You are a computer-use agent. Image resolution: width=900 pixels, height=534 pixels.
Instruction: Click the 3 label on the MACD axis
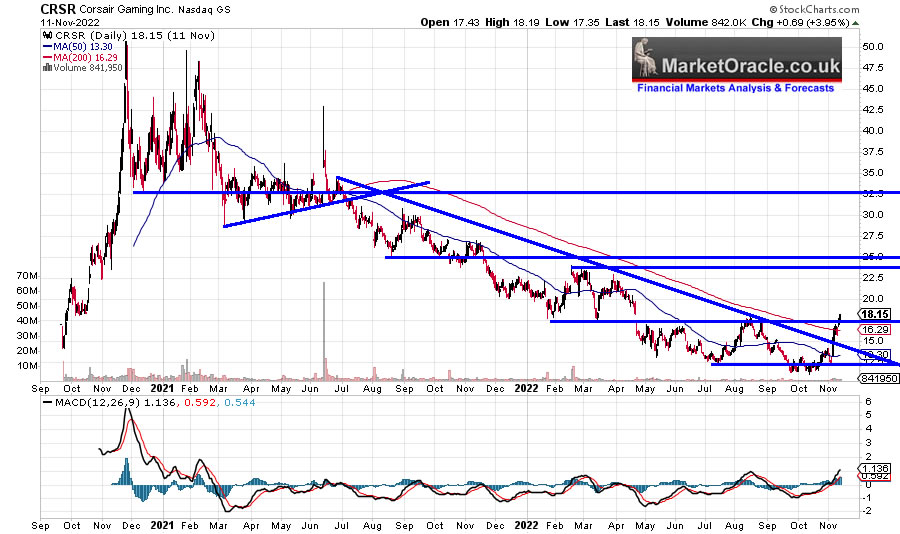(868, 443)
